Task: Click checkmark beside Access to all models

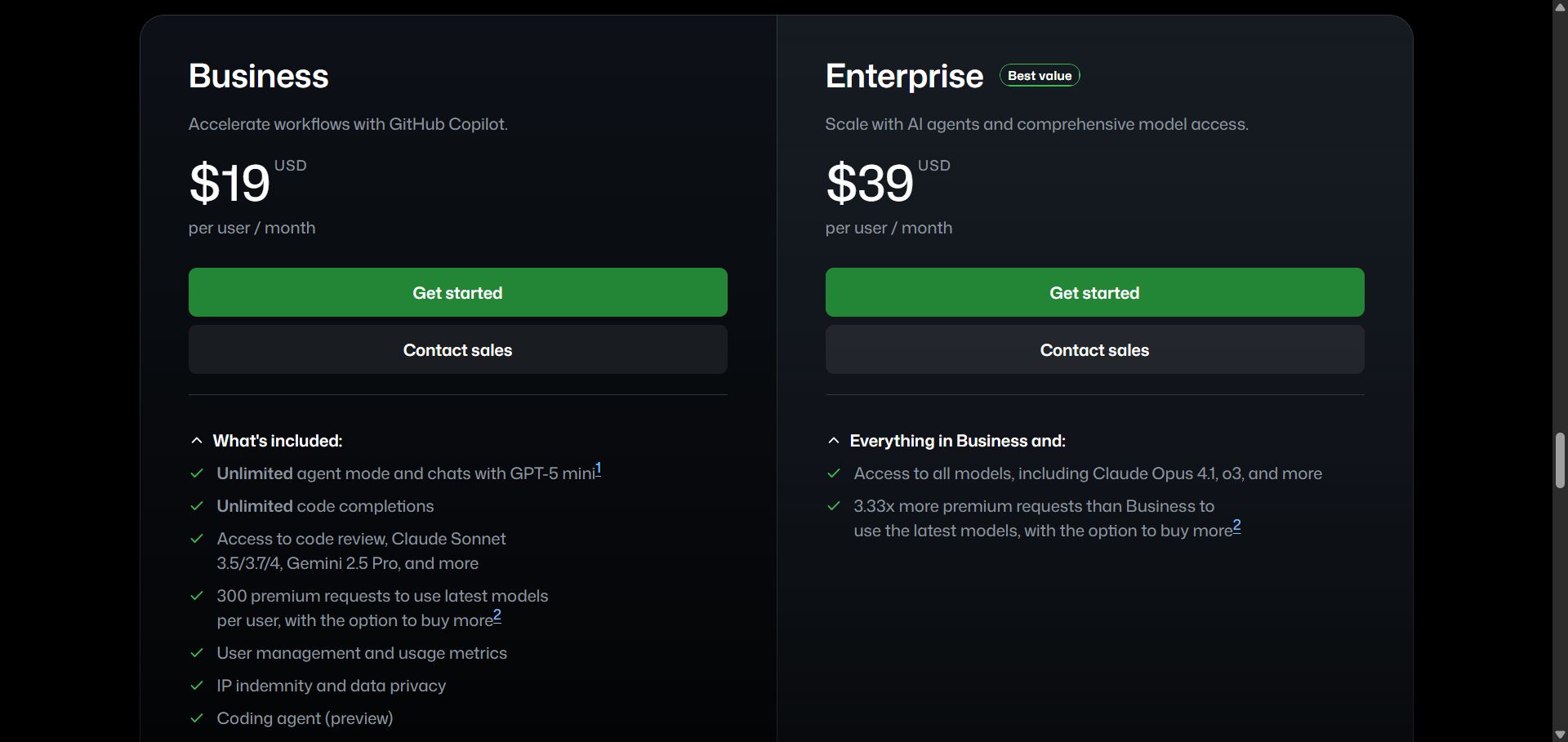Action: [x=834, y=473]
